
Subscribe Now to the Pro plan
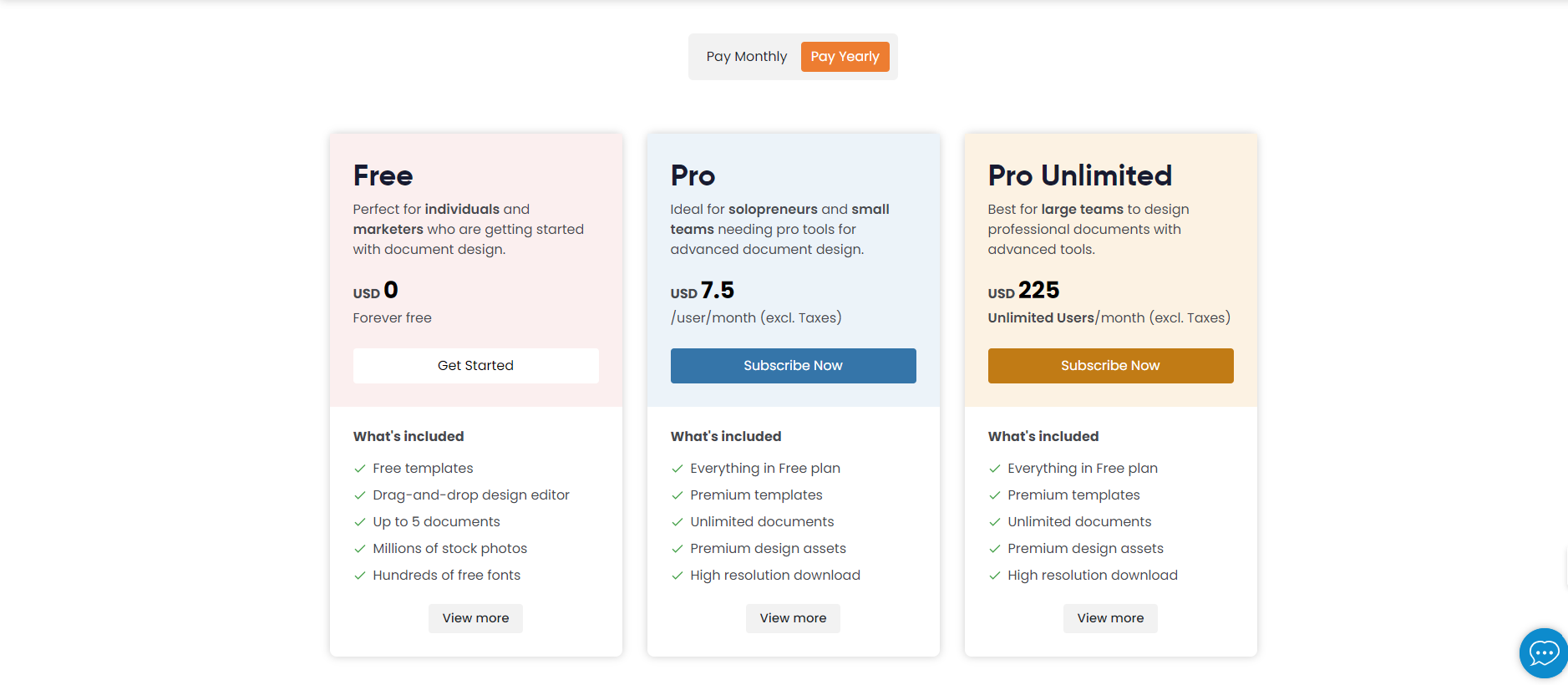point(793,365)
